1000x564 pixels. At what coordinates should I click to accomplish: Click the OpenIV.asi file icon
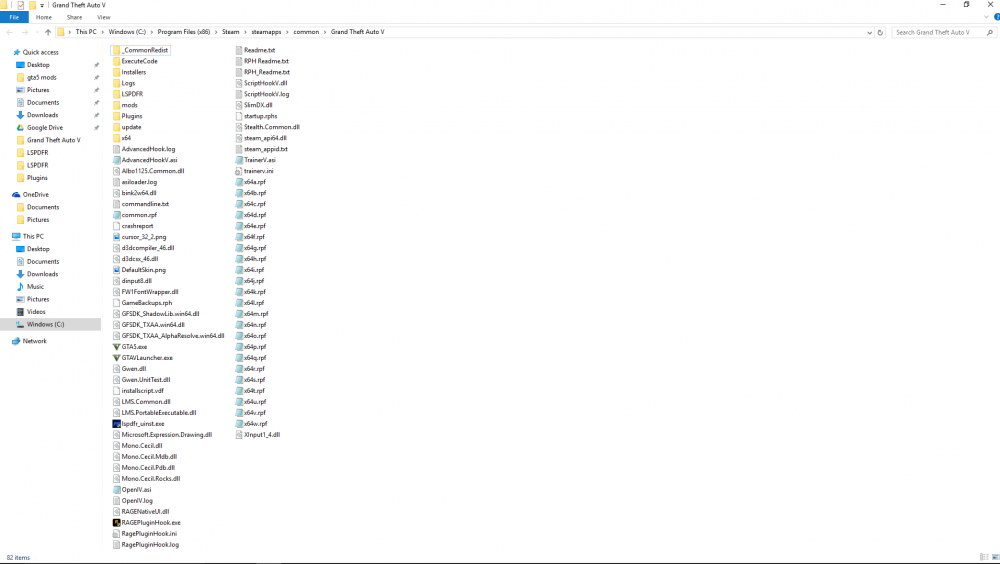pyautogui.click(x=116, y=490)
